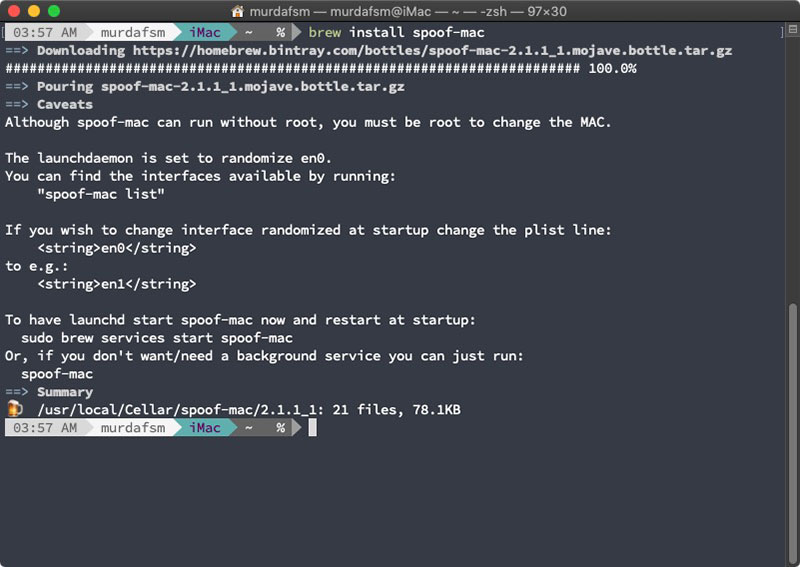Click the split pane icon at top right

tap(780, 32)
